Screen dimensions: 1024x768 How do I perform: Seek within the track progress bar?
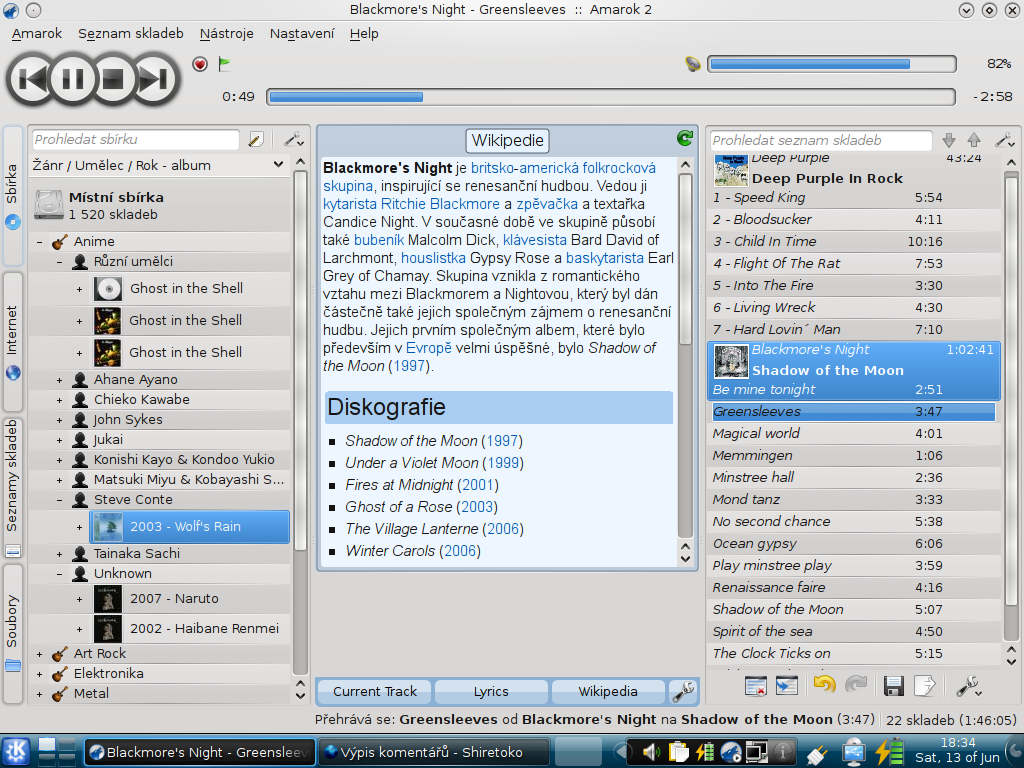(611, 97)
